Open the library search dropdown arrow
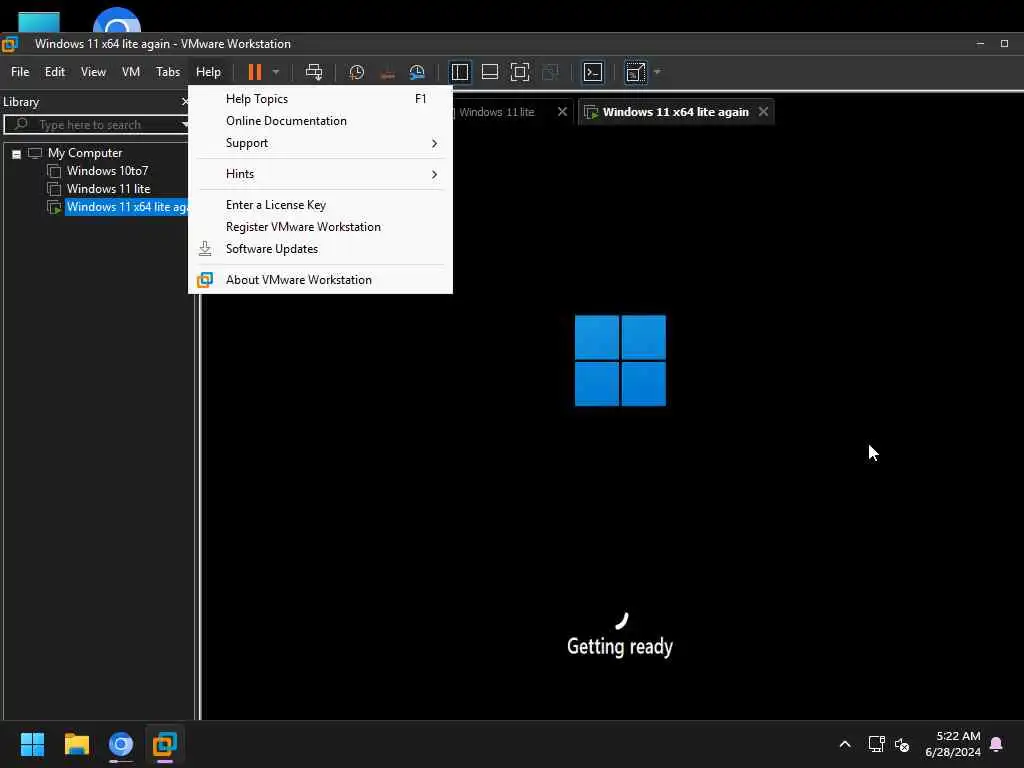 coord(185,125)
